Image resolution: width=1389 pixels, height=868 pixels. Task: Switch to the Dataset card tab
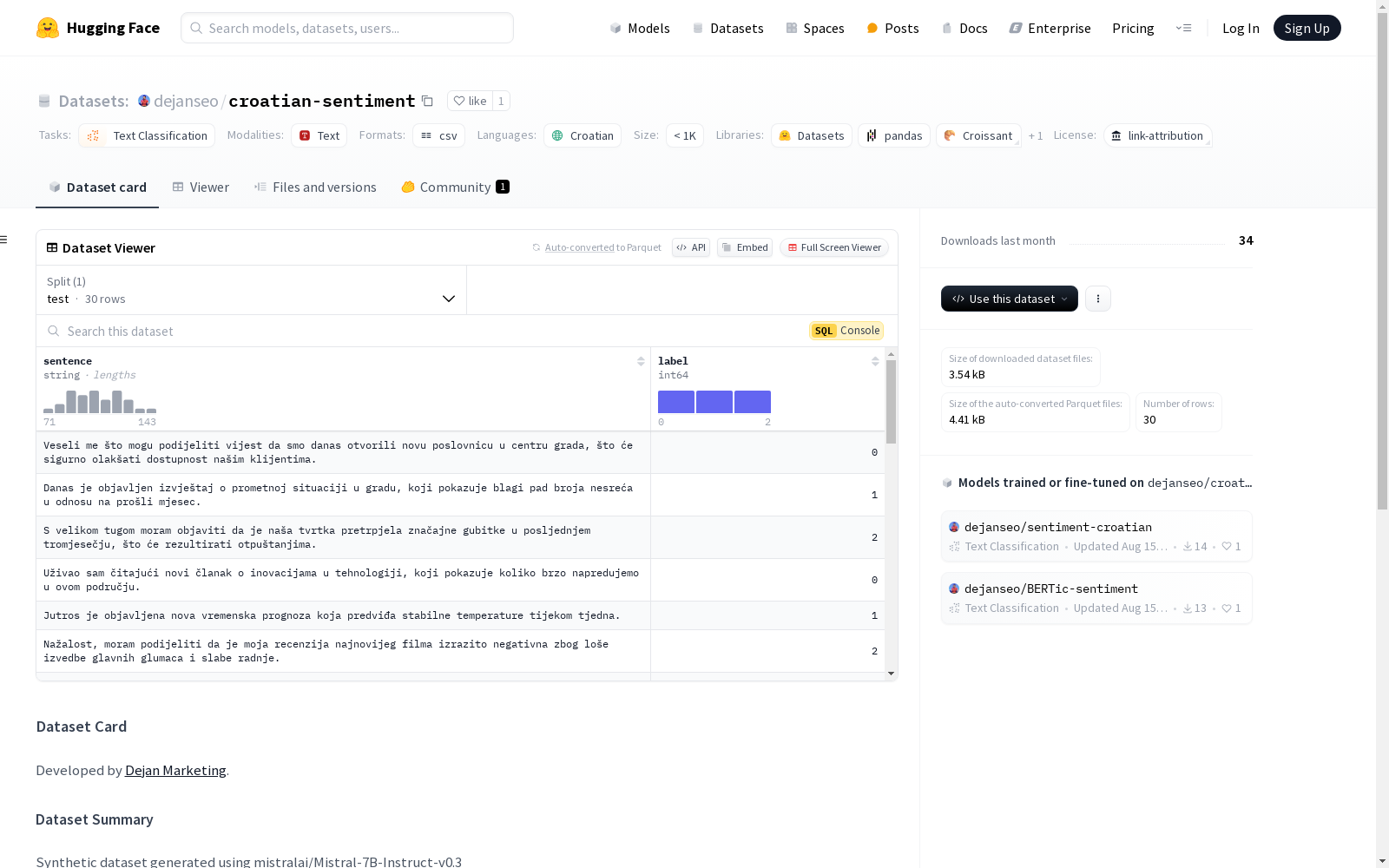coord(97,187)
